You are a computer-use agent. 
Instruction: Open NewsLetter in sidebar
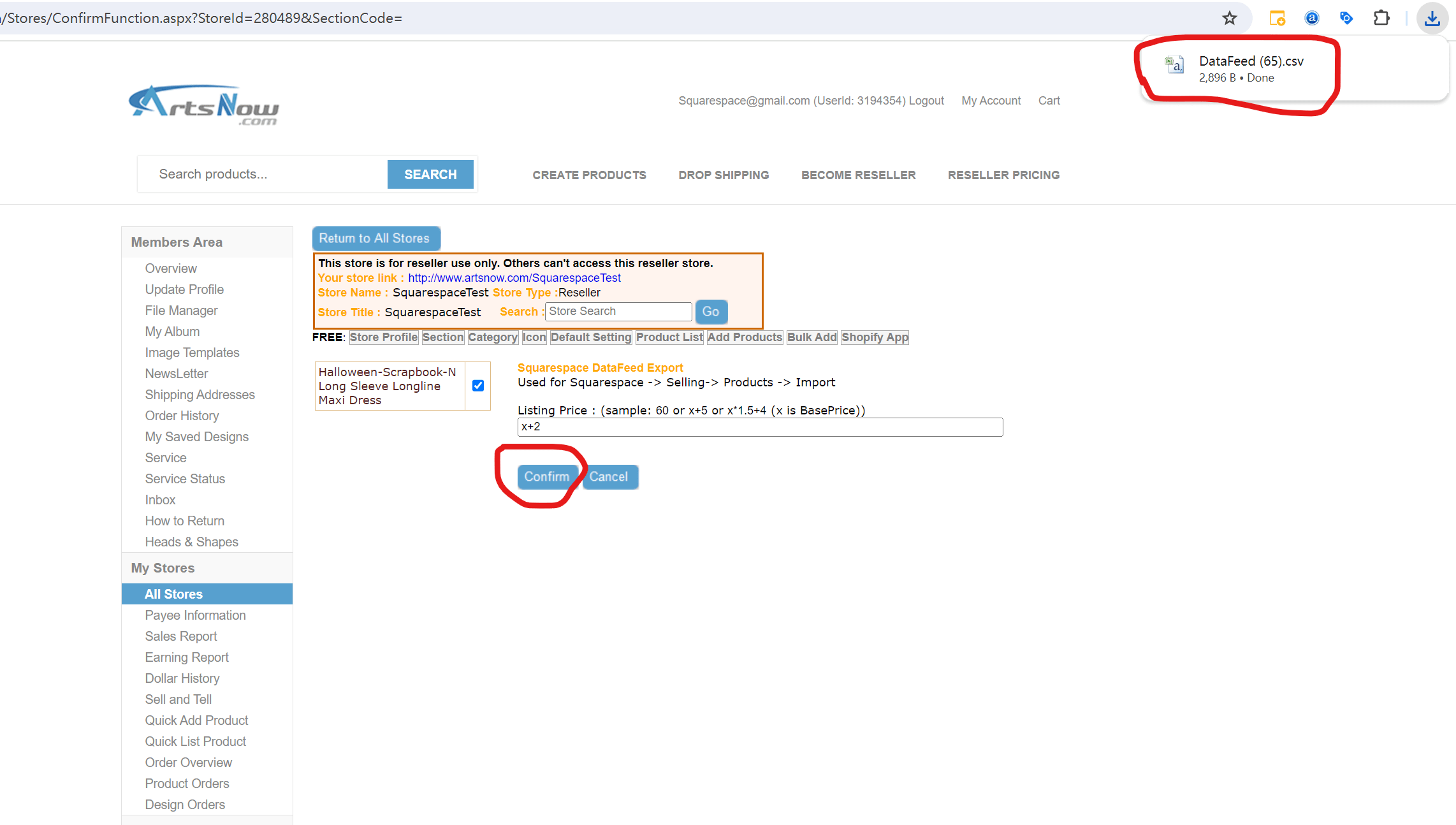[x=177, y=374]
